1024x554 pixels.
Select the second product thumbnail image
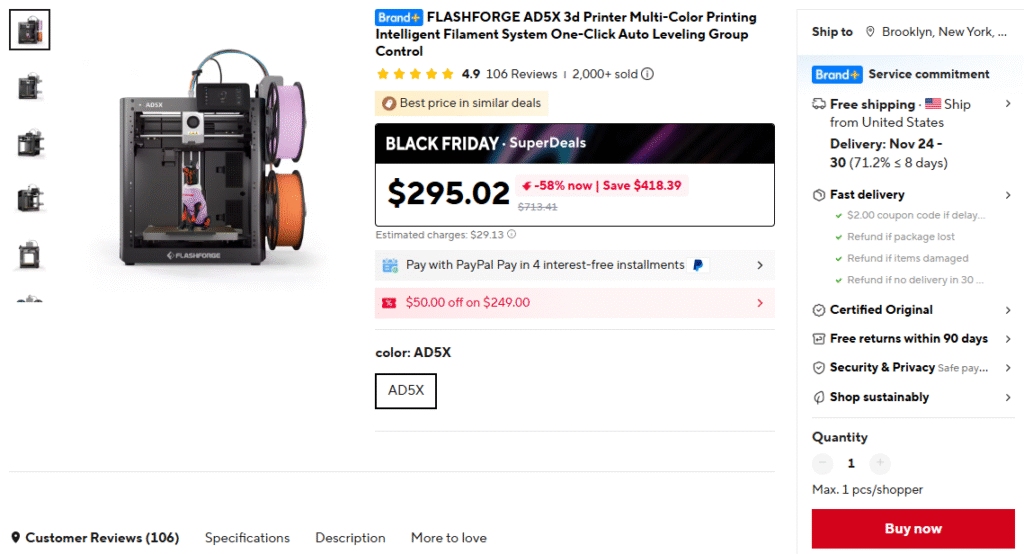(x=29, y=86)
